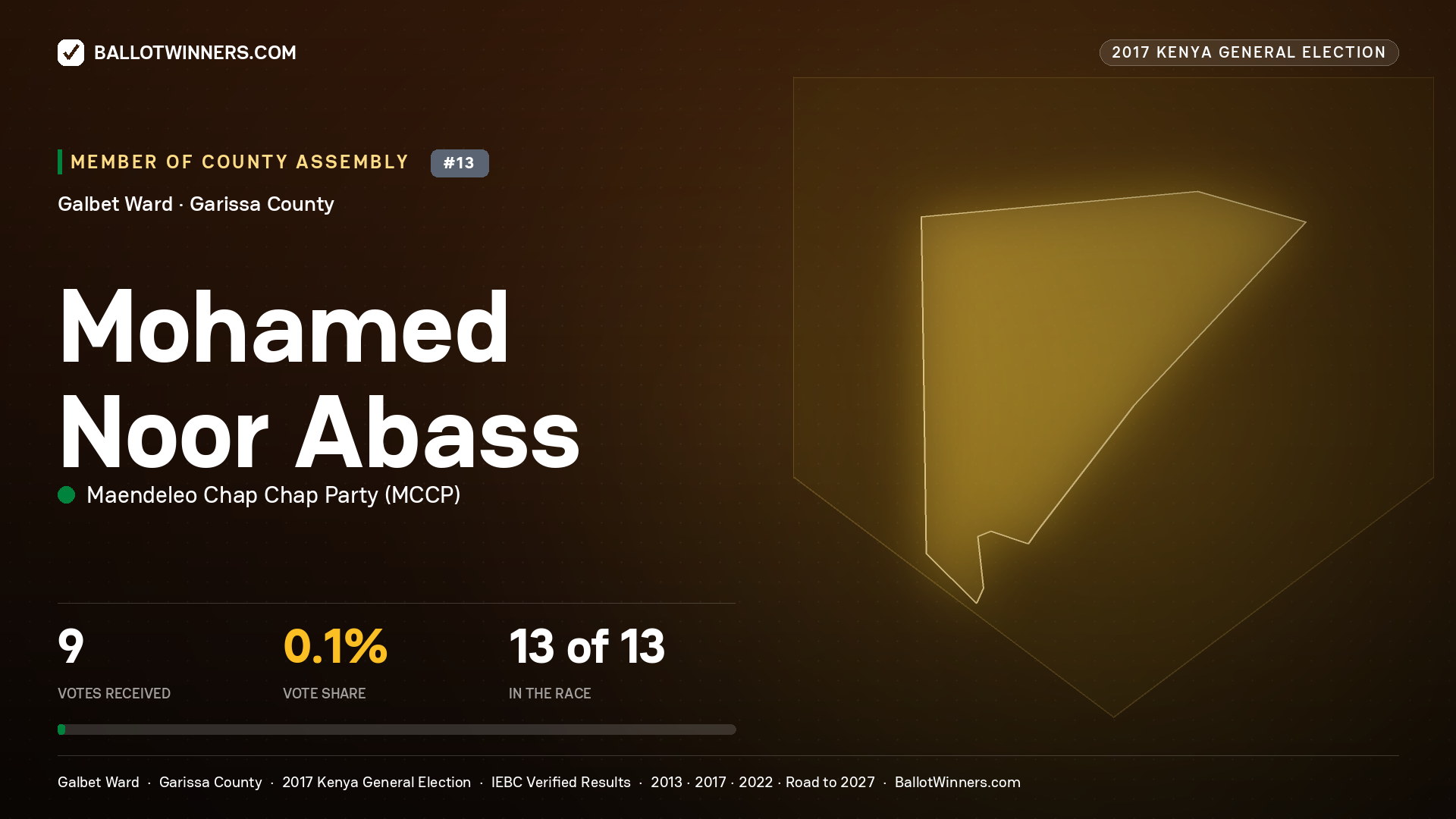This screenshot has width=1456, height=819.
Task: Select the 0.1% vote share figure
Action: [x=335, y=647]
